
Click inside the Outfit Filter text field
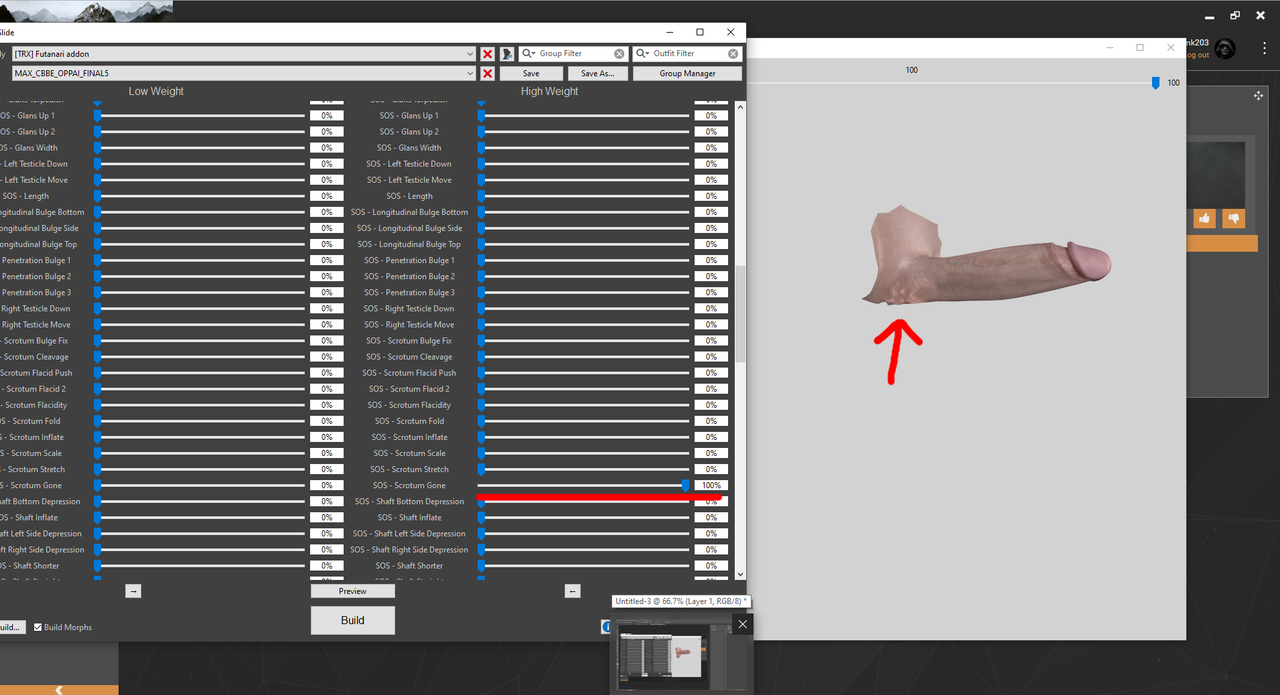point(689,54)
